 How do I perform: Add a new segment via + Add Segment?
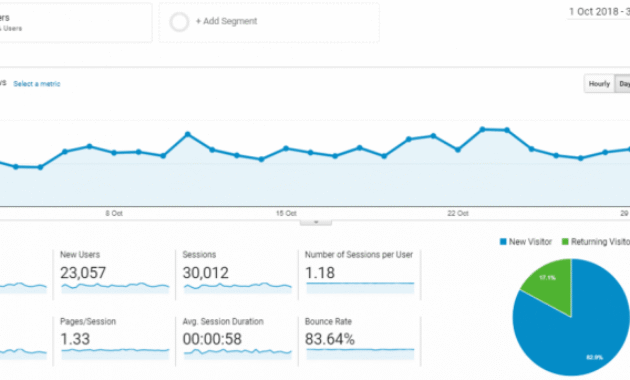[226, 21]
